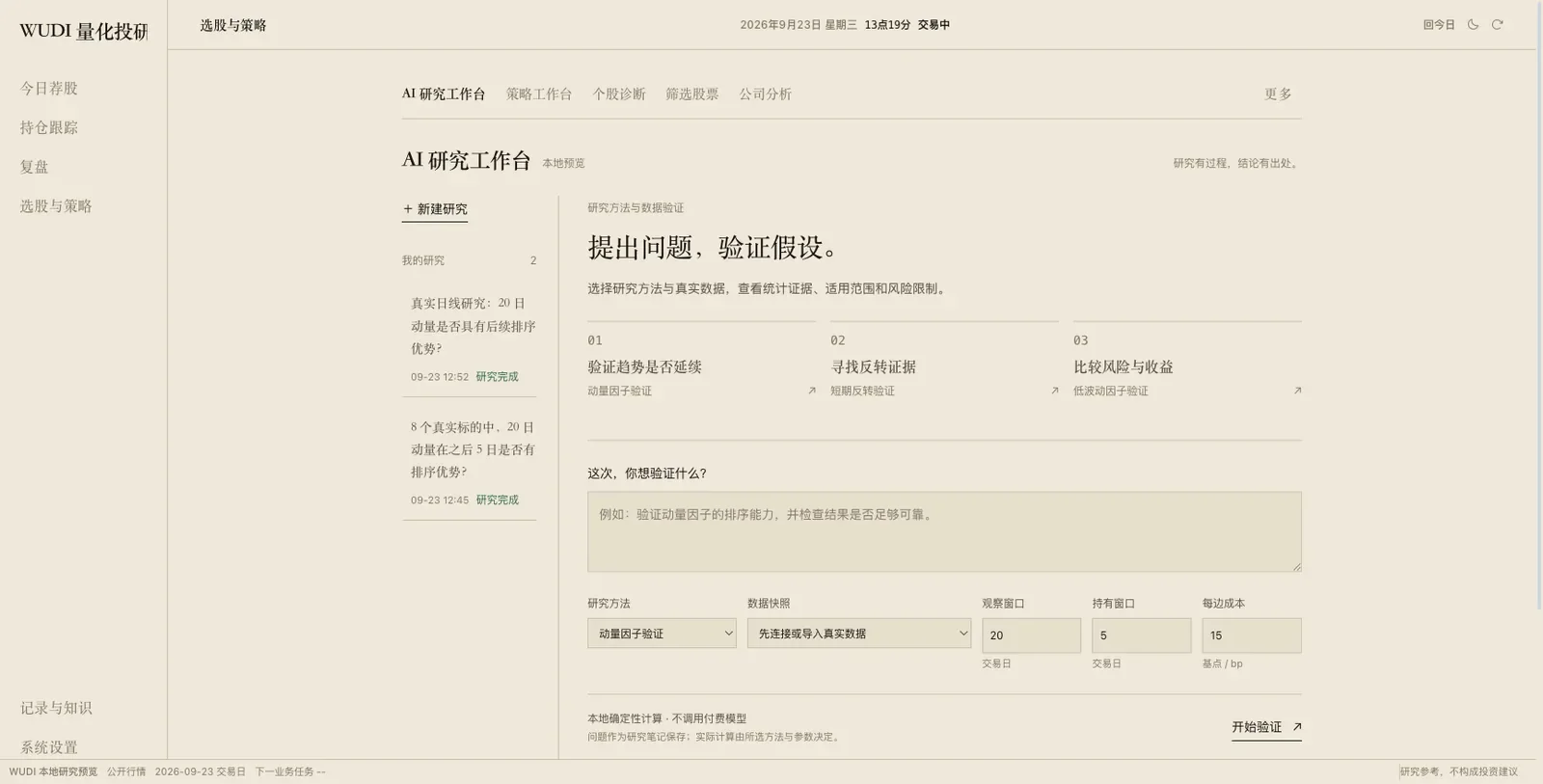Screen dimensions: 1543x784
Task: Click 本地预览 label beside title
Action: click(x=563, y=164)
